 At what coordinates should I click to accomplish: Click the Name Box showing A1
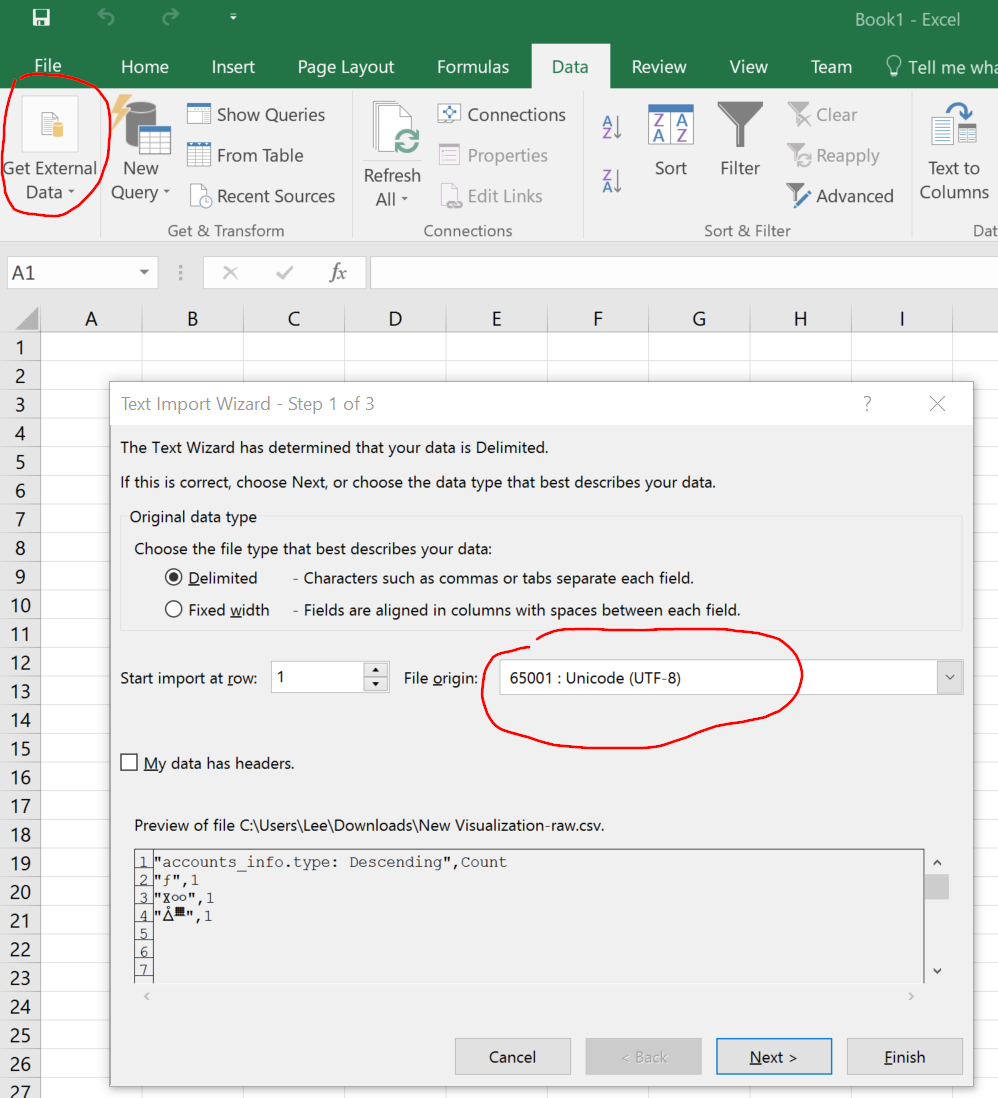[x=70, y=272]
